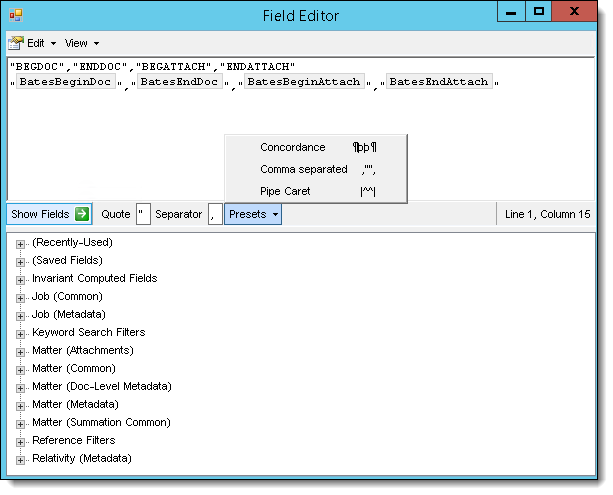The height and width of the screenshot is (495, 613).
Task: Click the "ENDDOC" header text
Action: pyautogui.click(x=100, y=67)
